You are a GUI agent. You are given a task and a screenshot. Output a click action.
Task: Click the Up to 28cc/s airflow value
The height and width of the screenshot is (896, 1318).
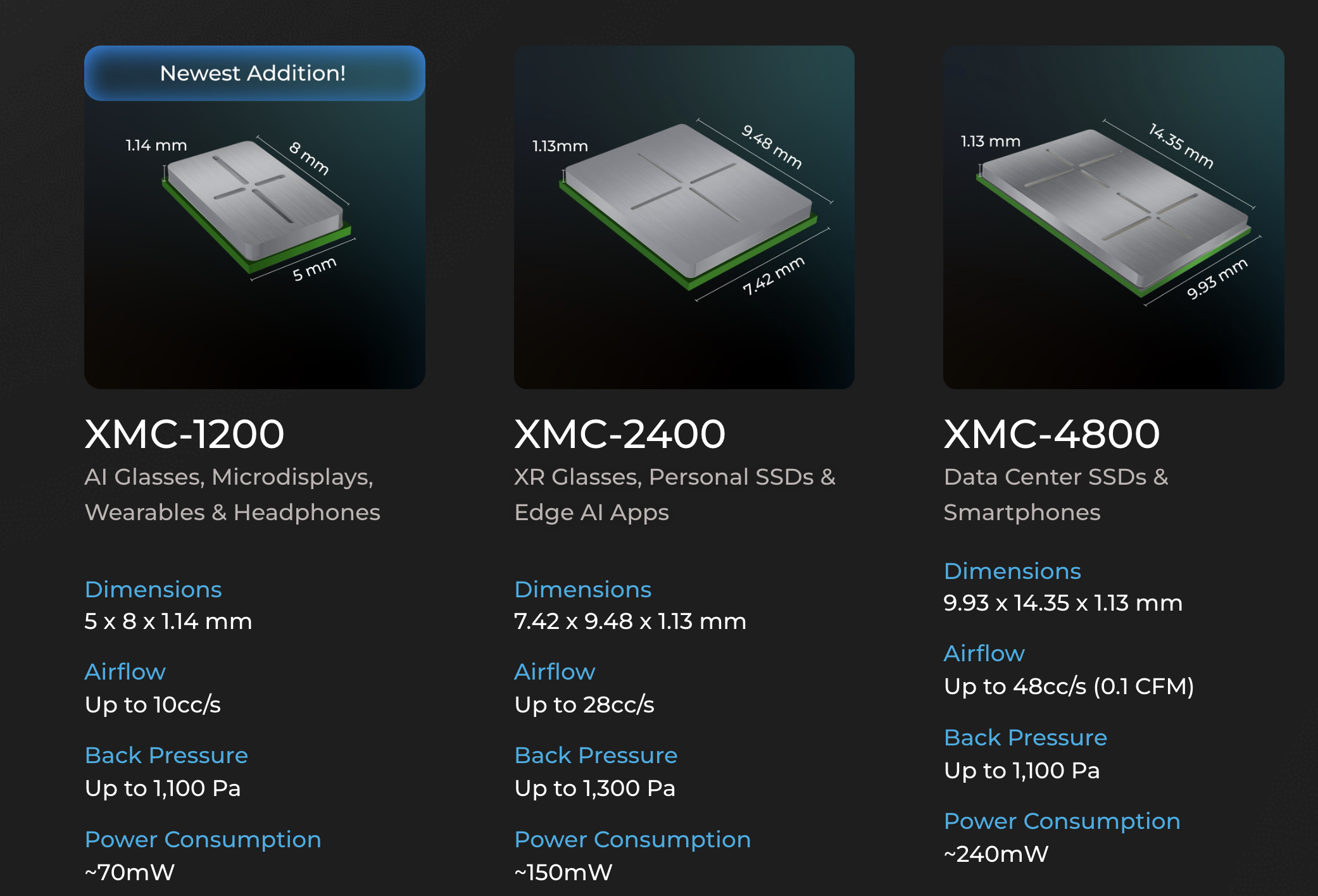(584, 705)
